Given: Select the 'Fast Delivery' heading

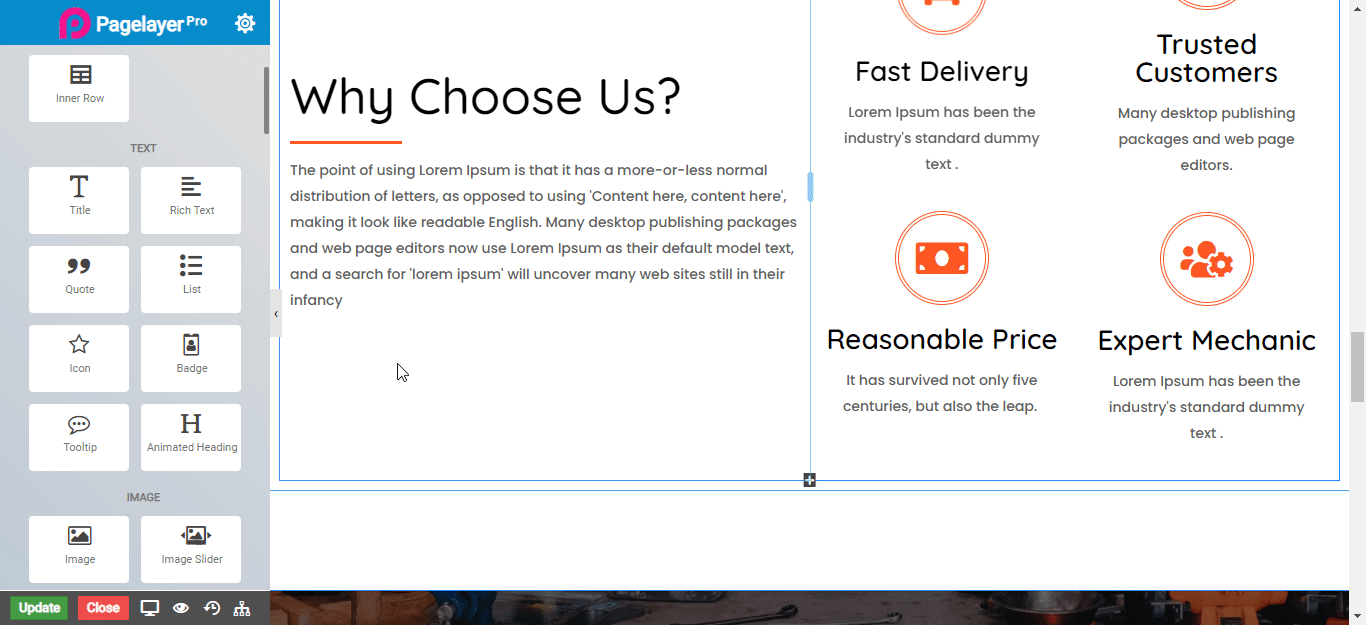Looking at the screenshot, I should pyautogui.click(x=942, y=72).
